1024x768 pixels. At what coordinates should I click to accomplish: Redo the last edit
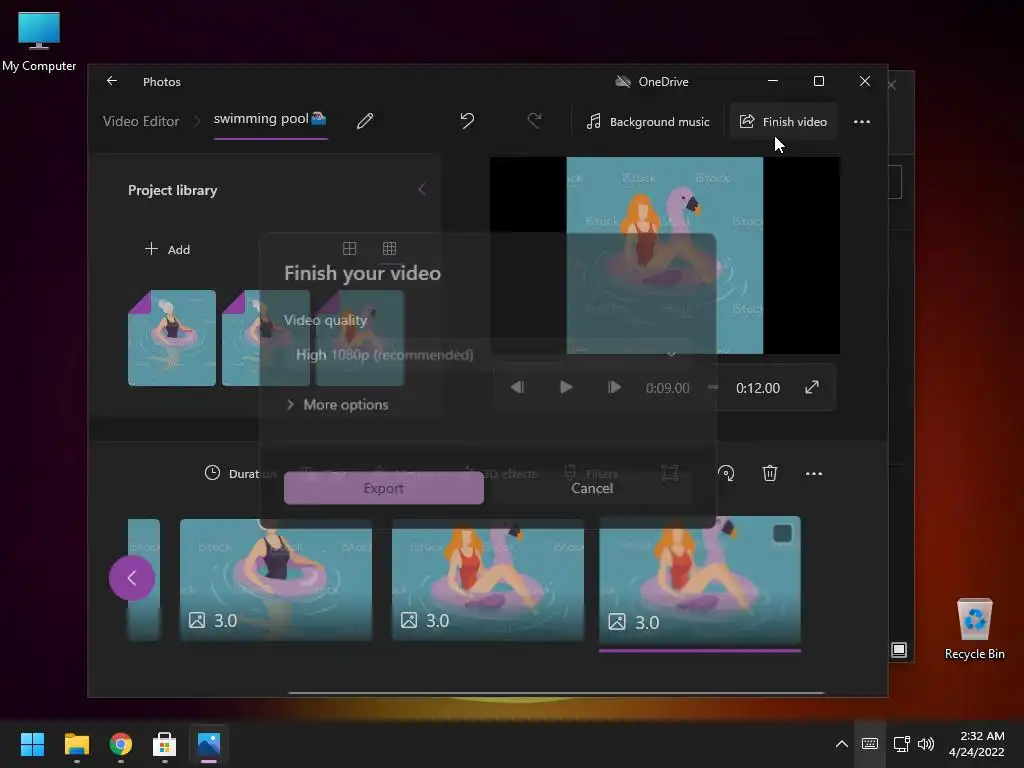534,121
